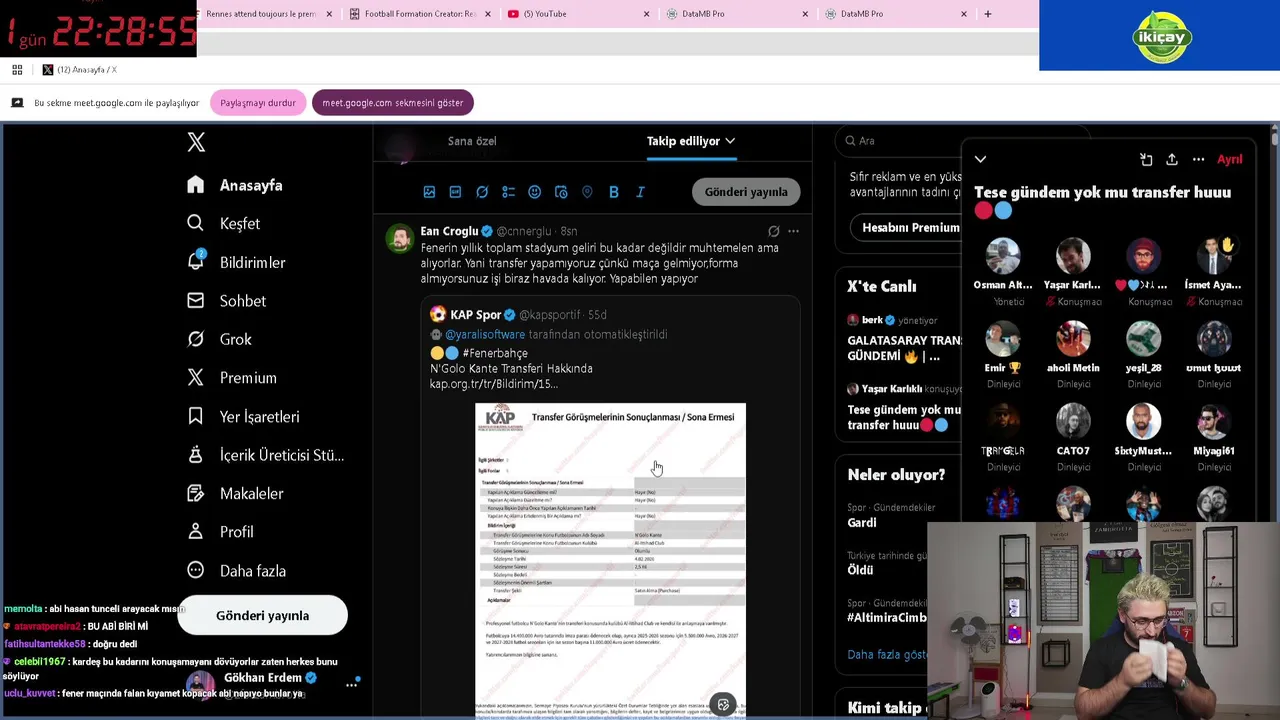Viewport: 1280px width, 720px height.
Task: Switch to Sana özel tab
Action: pyautogui.click(x=472, y=141)
